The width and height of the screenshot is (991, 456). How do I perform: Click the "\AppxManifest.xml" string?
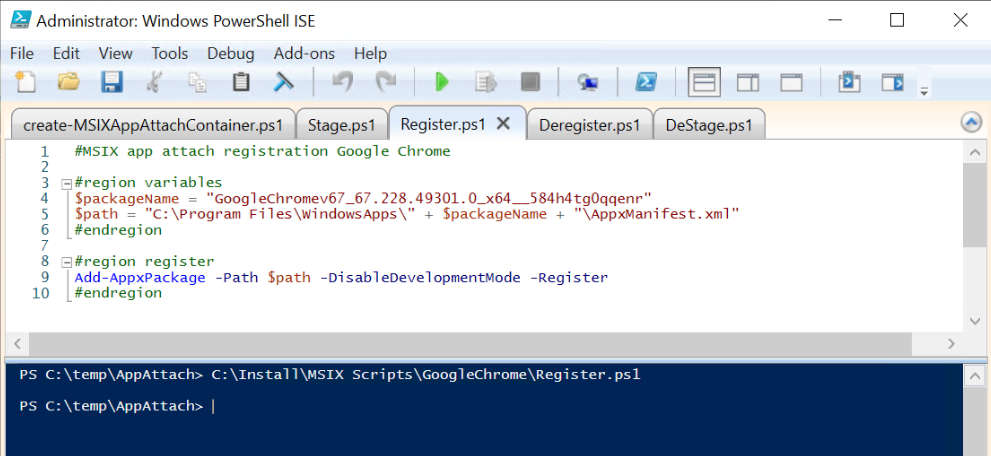point(657,214)
